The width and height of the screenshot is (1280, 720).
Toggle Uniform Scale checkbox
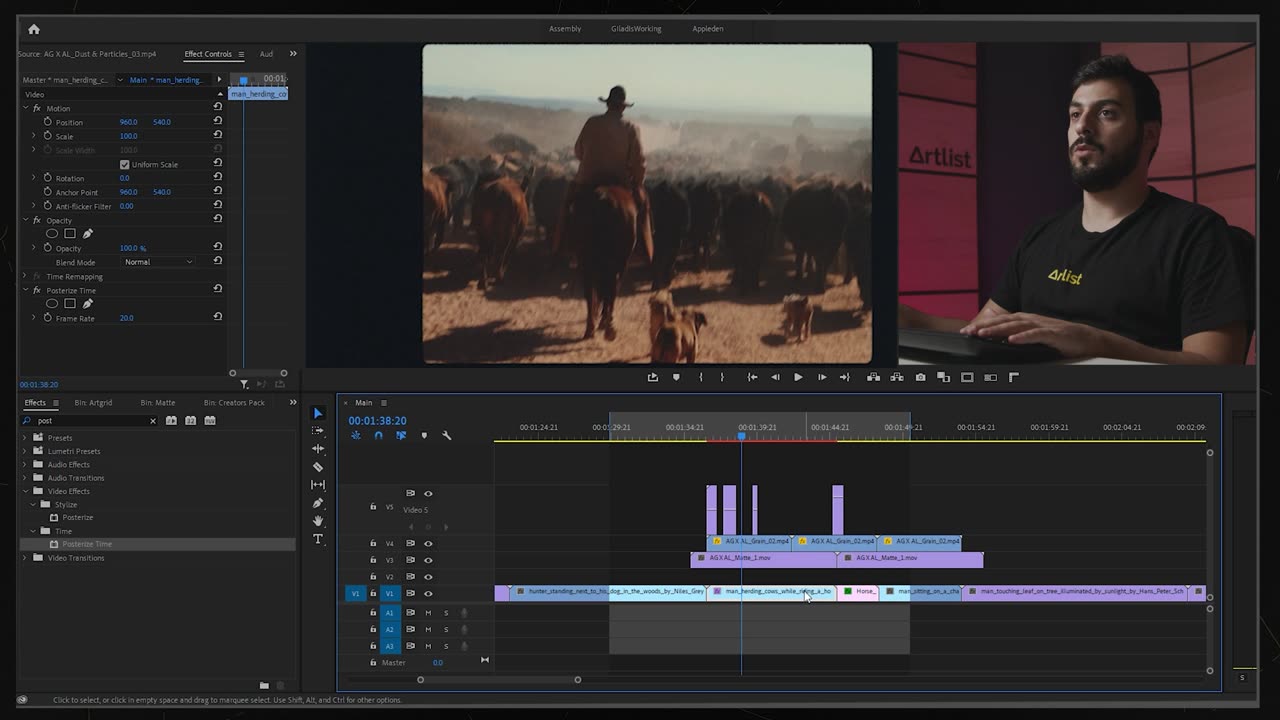coord(124,164)
